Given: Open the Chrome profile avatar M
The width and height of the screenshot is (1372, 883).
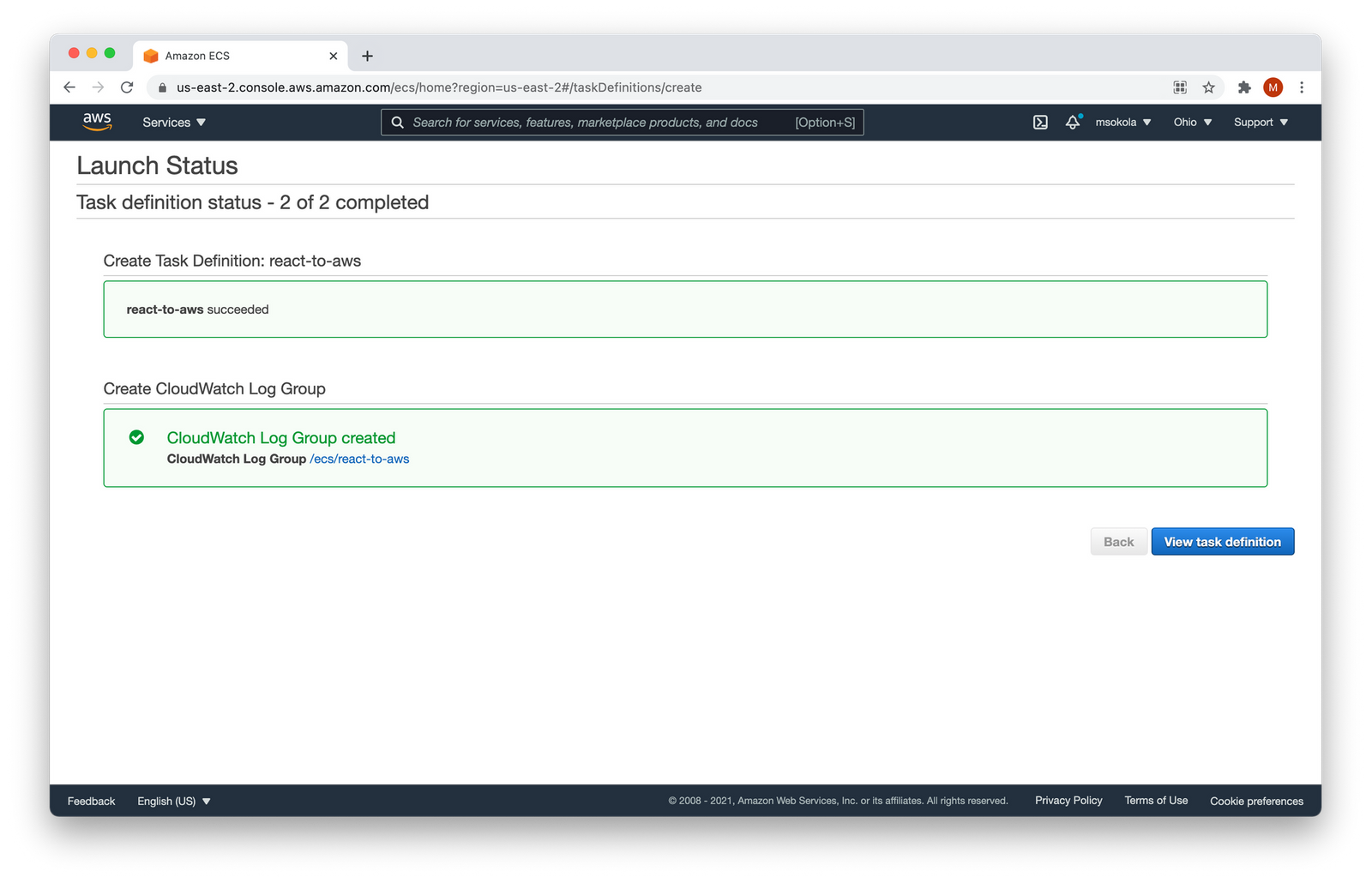Looking at the screenshot, I should [x=1273, y=87].
